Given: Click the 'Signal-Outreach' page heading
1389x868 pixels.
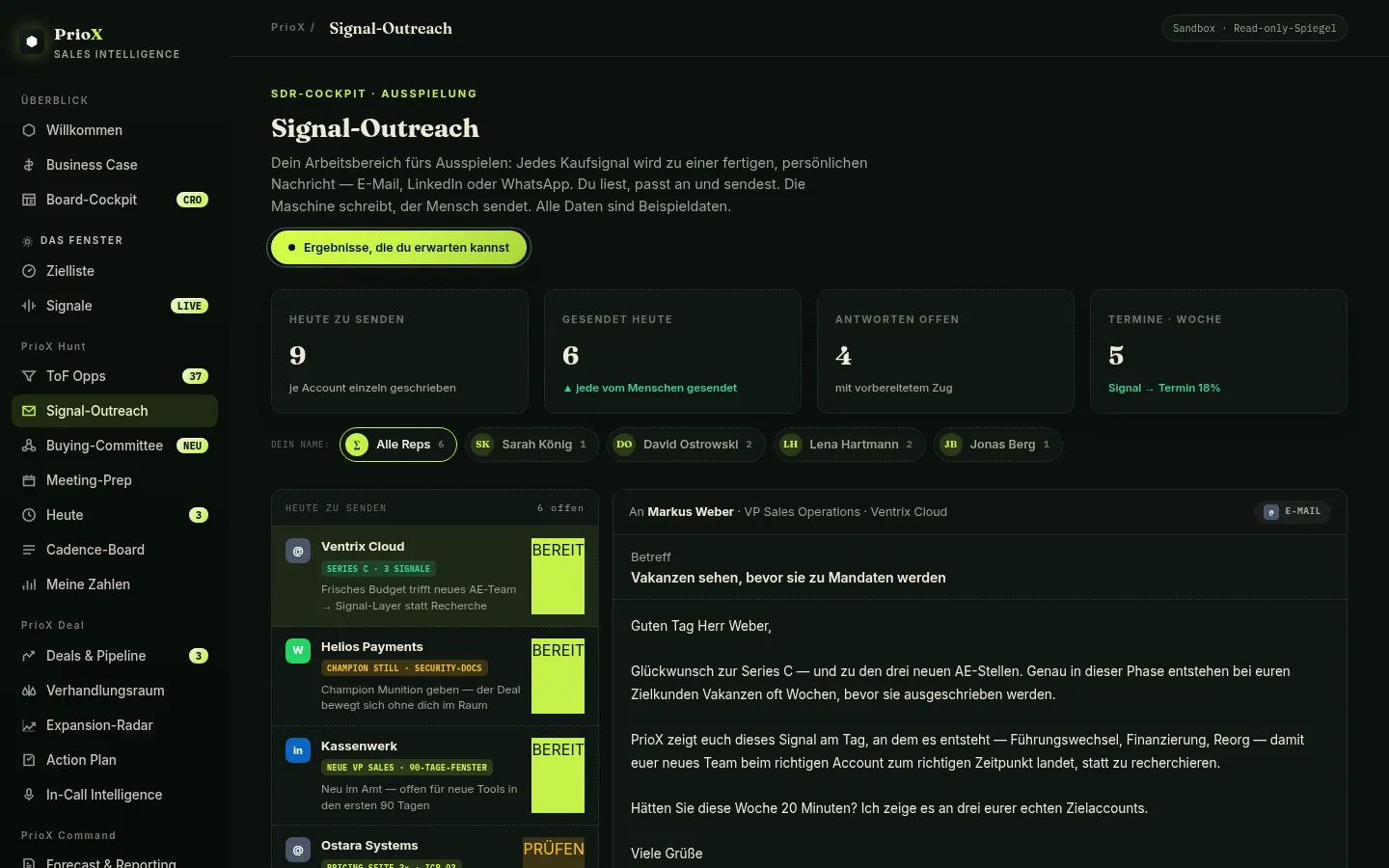Looking at the screenshot, I should [375, 128].
